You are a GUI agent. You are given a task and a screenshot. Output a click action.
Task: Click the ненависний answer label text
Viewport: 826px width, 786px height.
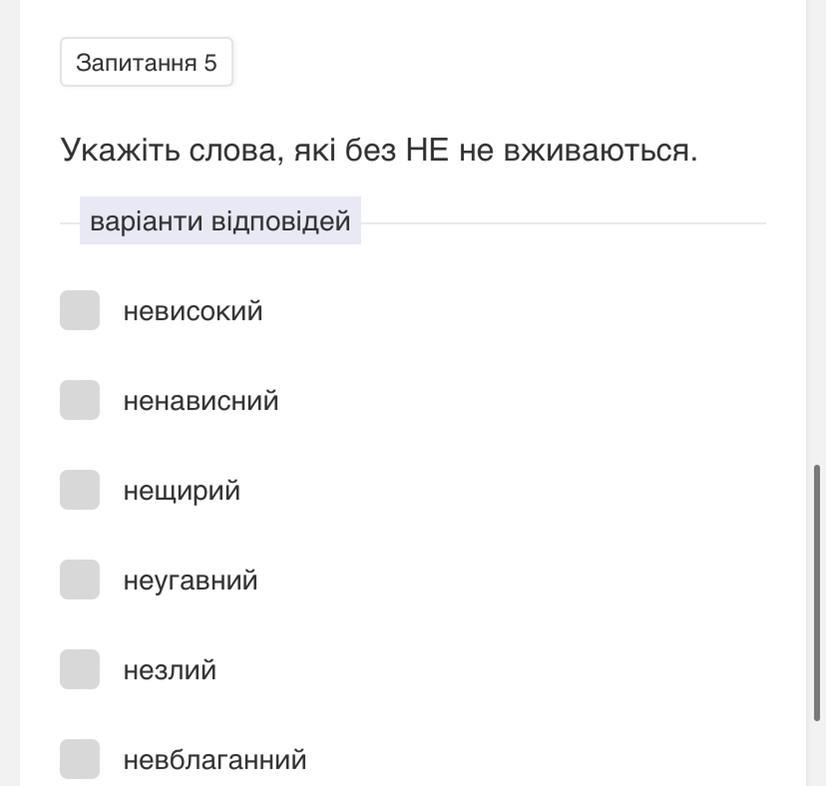[201, 401]
